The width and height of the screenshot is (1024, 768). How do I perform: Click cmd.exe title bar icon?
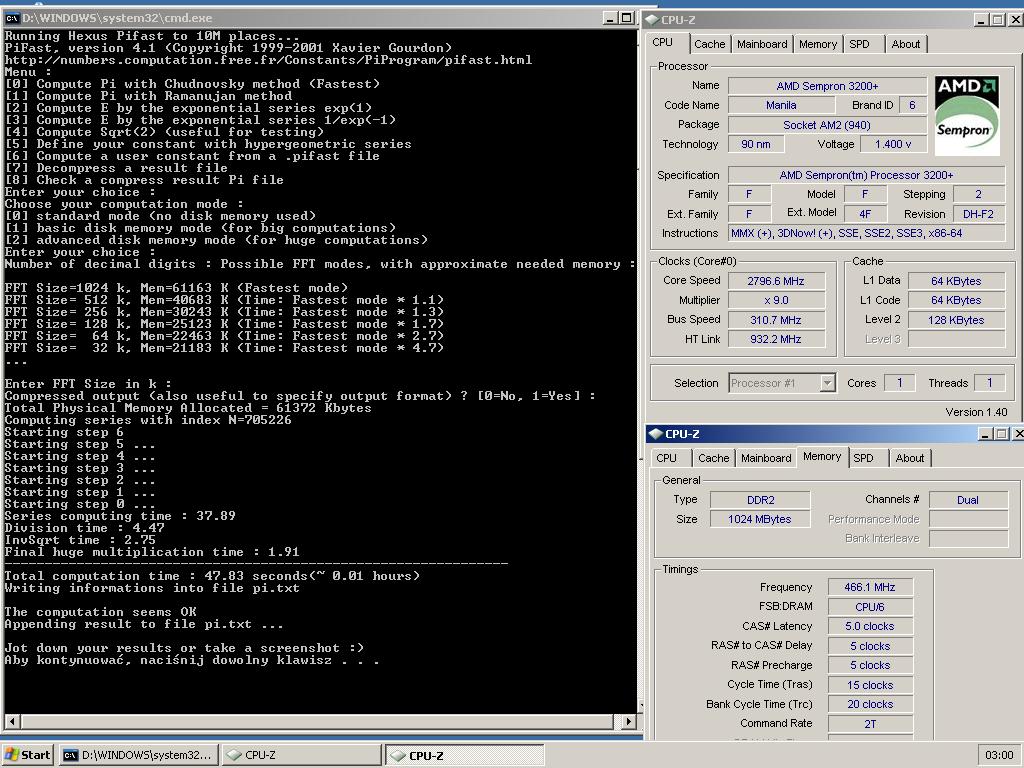12,18
